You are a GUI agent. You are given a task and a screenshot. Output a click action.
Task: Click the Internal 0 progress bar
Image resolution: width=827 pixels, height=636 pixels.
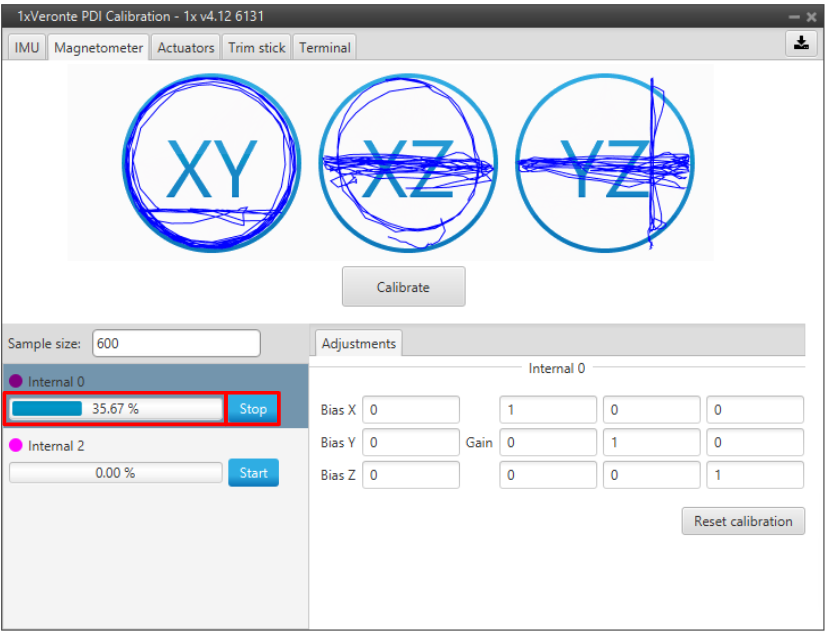[x=116, y=408]
